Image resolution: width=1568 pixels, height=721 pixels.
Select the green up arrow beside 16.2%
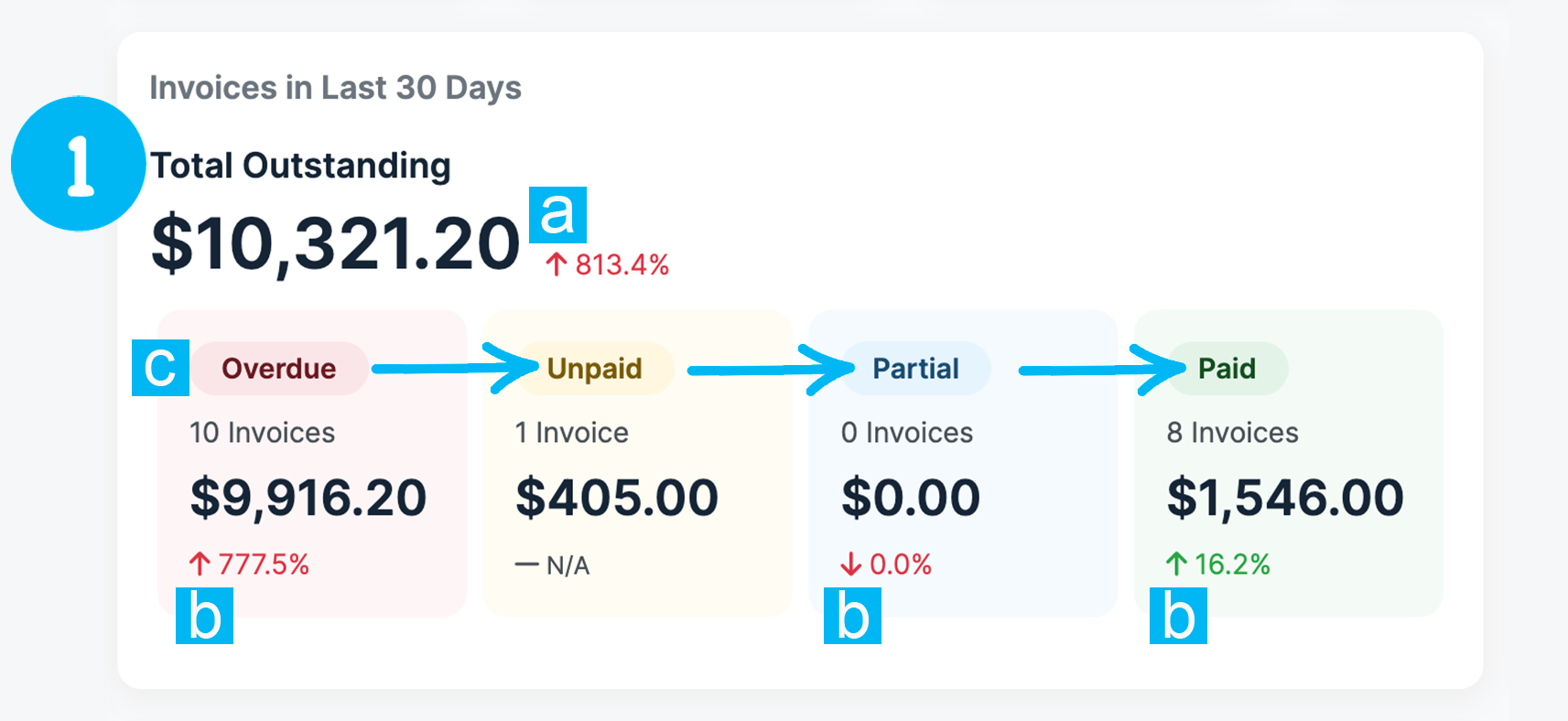(x=1176, y=565)
